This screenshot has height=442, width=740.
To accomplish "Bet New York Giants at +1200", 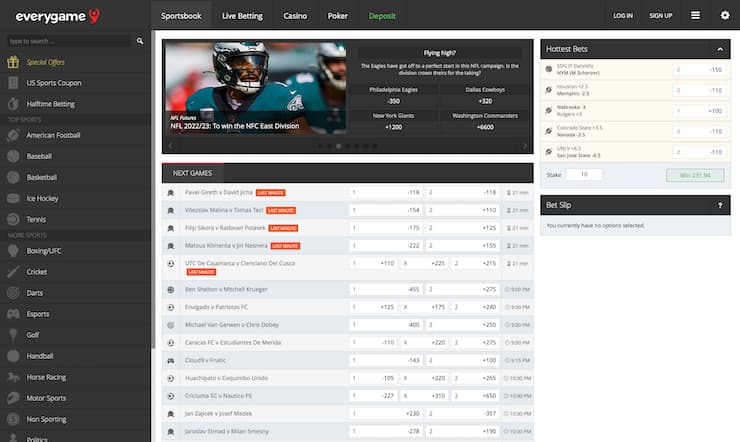I will [394, 127].
